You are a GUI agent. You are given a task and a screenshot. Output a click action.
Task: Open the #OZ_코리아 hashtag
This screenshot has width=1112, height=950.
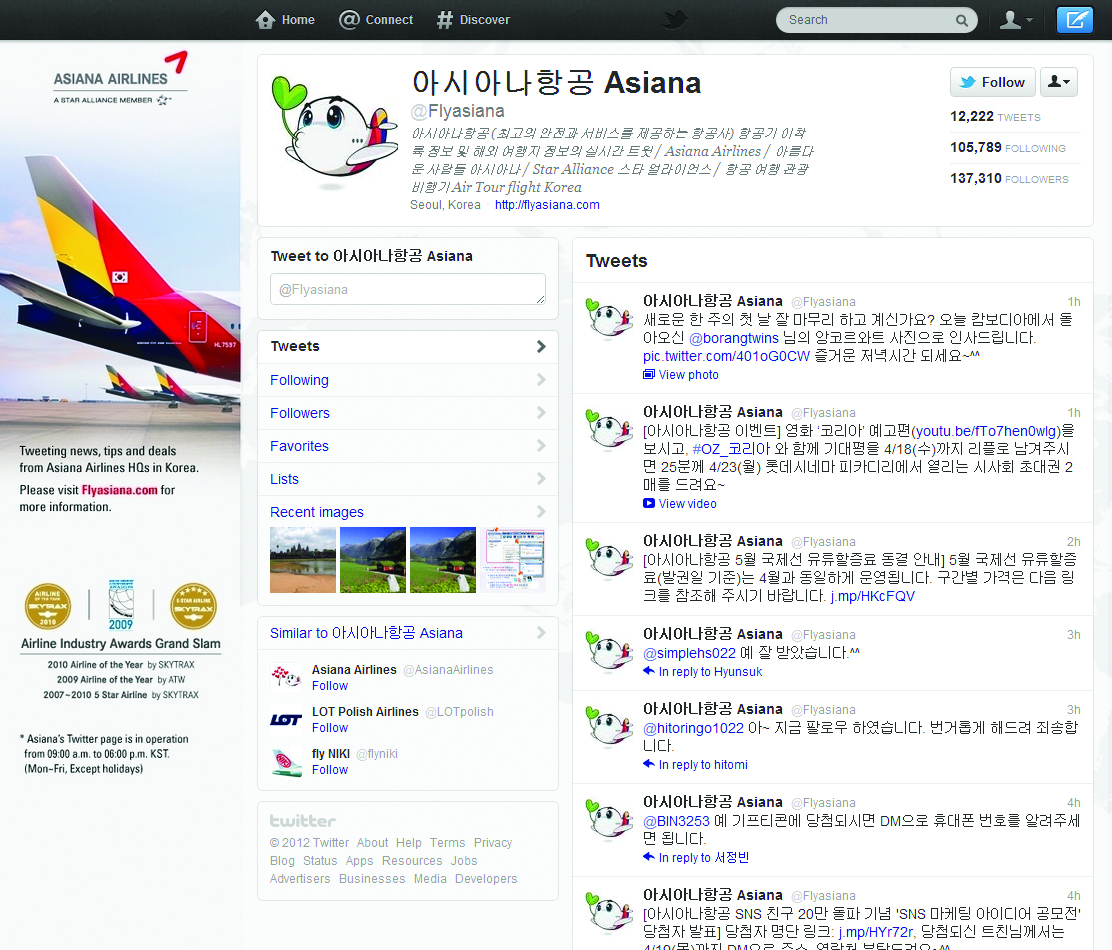tap(731, 449)
